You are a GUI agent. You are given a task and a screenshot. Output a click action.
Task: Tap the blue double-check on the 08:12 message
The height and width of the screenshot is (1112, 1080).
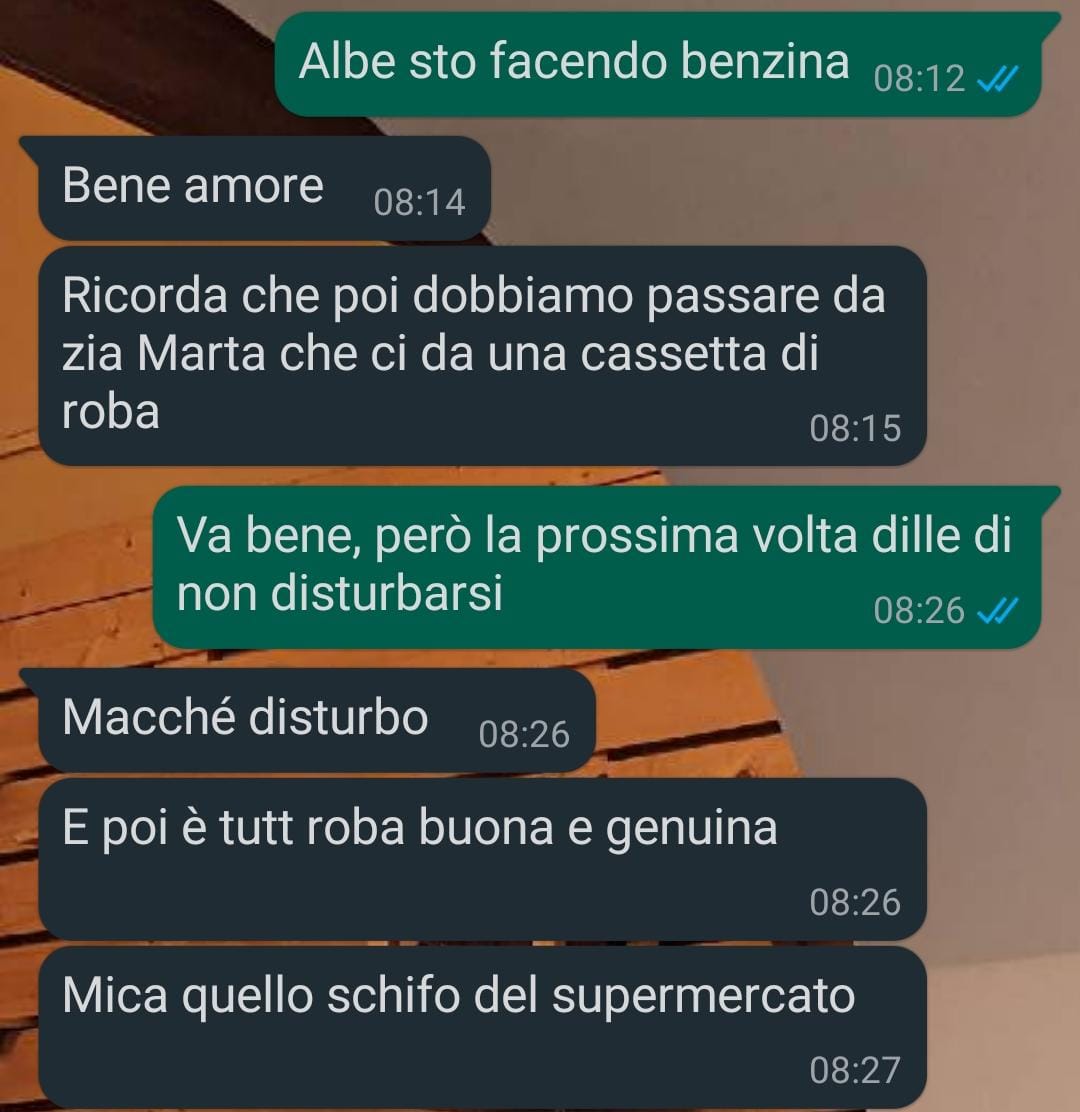998,79
